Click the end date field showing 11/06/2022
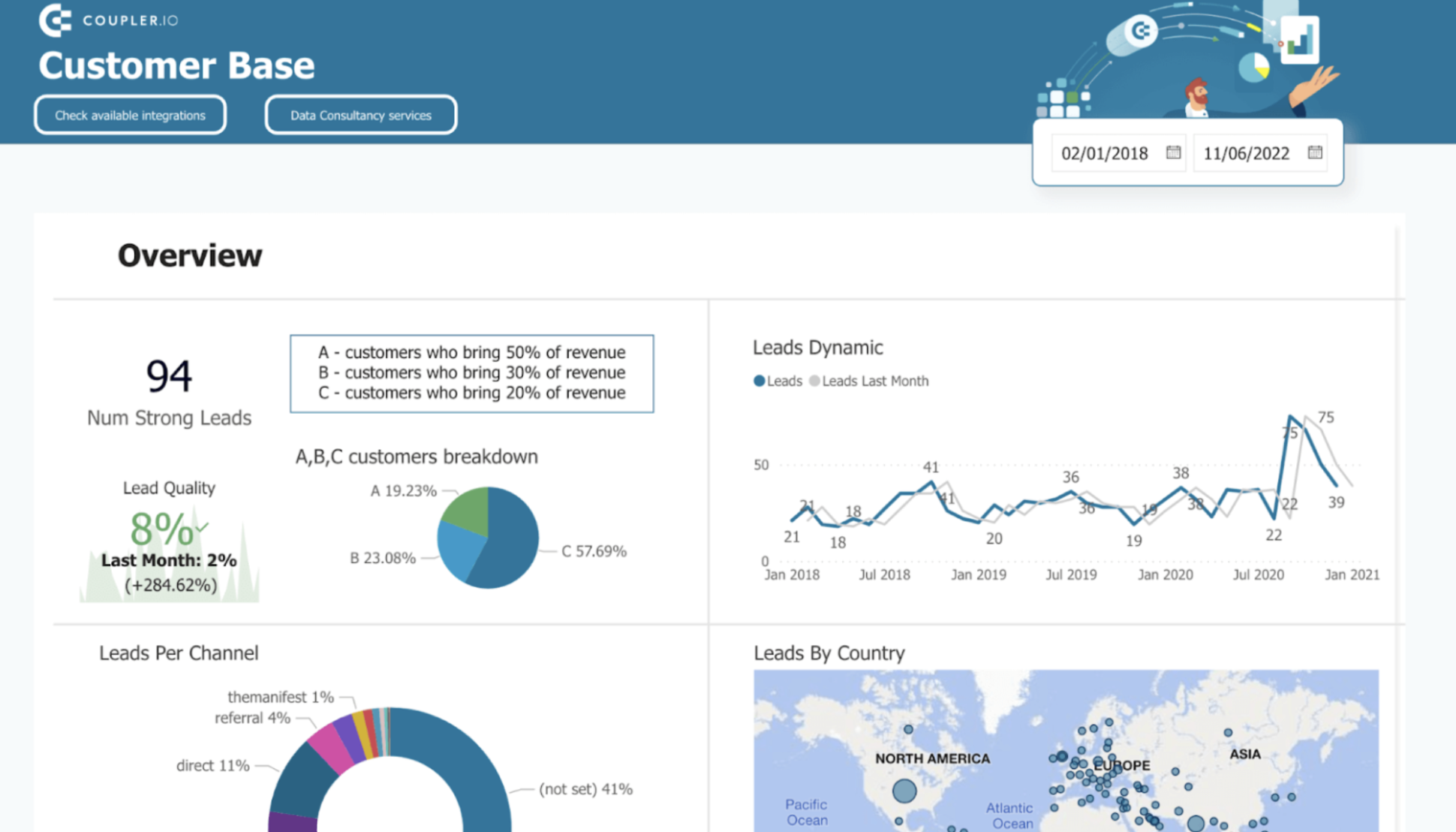1456x832 pixels. (1247, 152)
